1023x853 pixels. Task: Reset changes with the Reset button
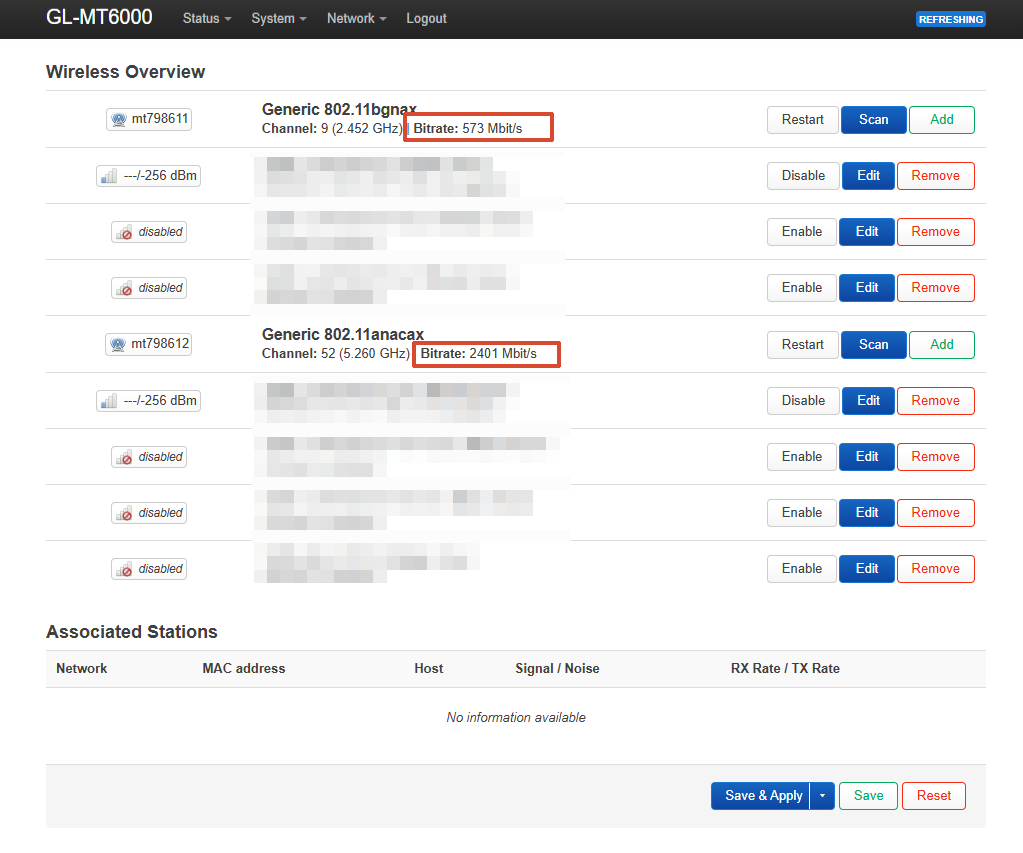tap(934, 796)
